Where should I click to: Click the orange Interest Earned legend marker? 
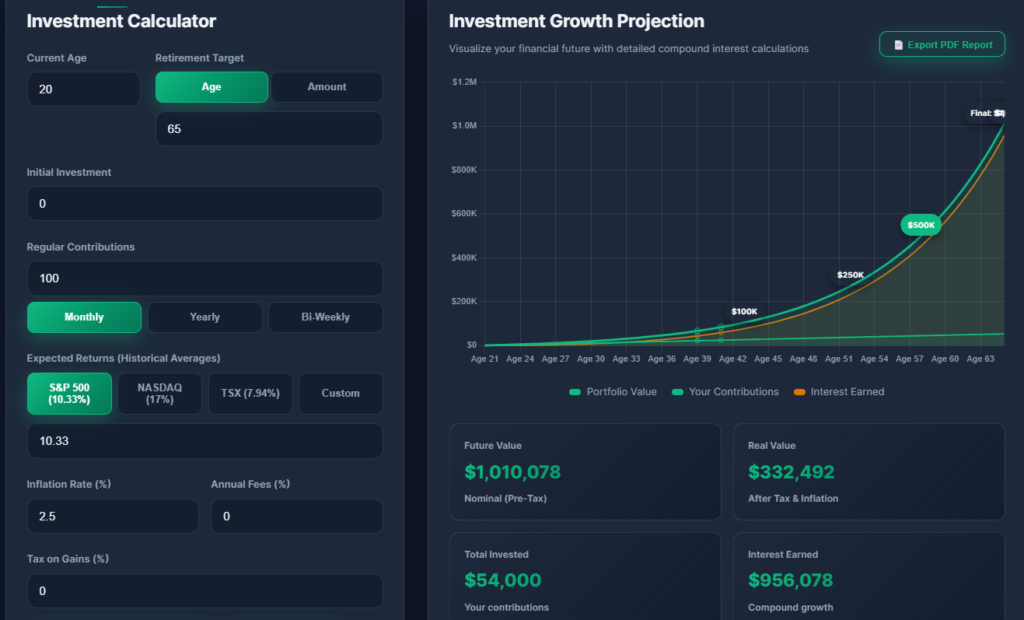(798, 392)
